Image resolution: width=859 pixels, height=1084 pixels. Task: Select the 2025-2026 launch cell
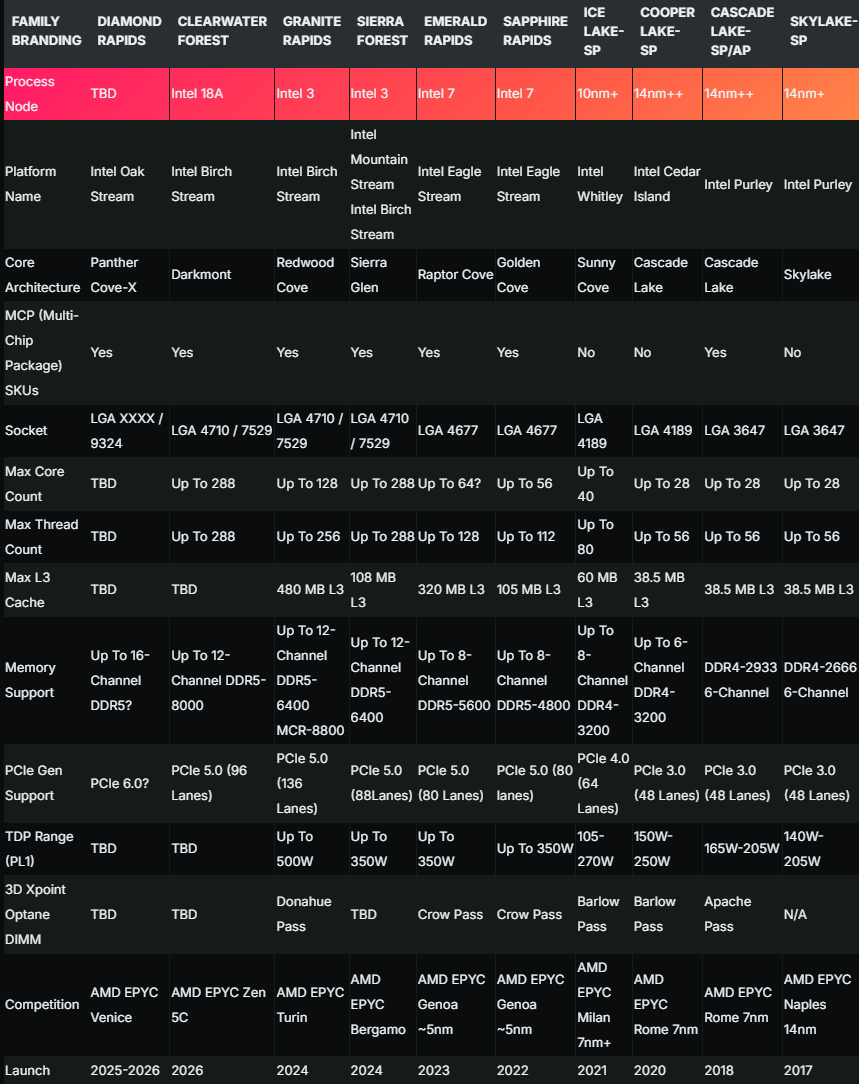(129, 1070)
